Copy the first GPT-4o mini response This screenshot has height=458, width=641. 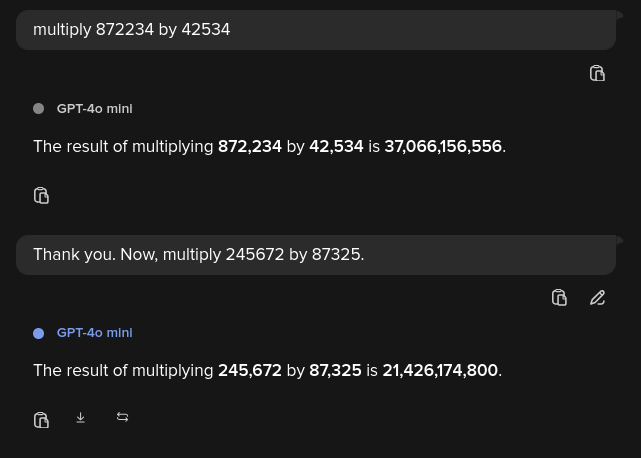[41, 196]
